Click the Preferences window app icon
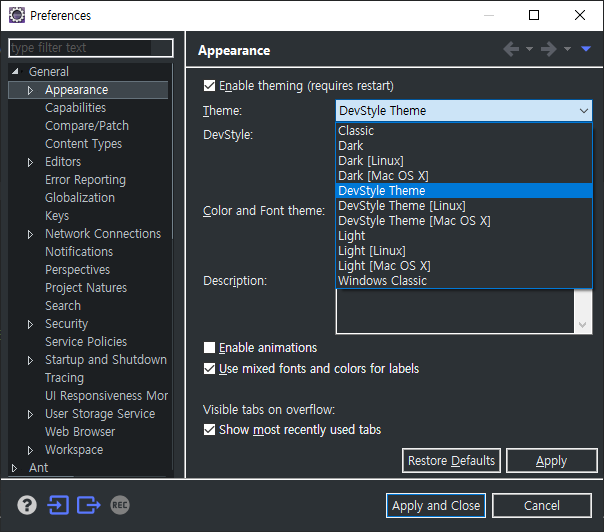This screenshot has width=604, height=532. (x=17, y=15)
